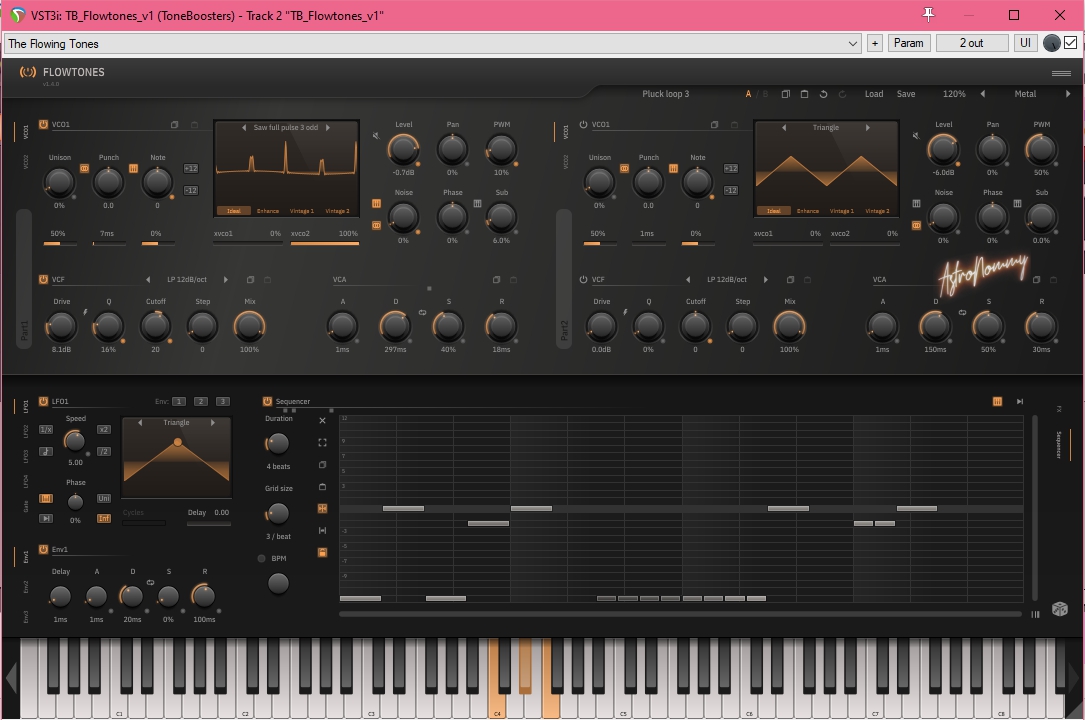
Task: Click the Load button
Action: [x=874, y=94]
